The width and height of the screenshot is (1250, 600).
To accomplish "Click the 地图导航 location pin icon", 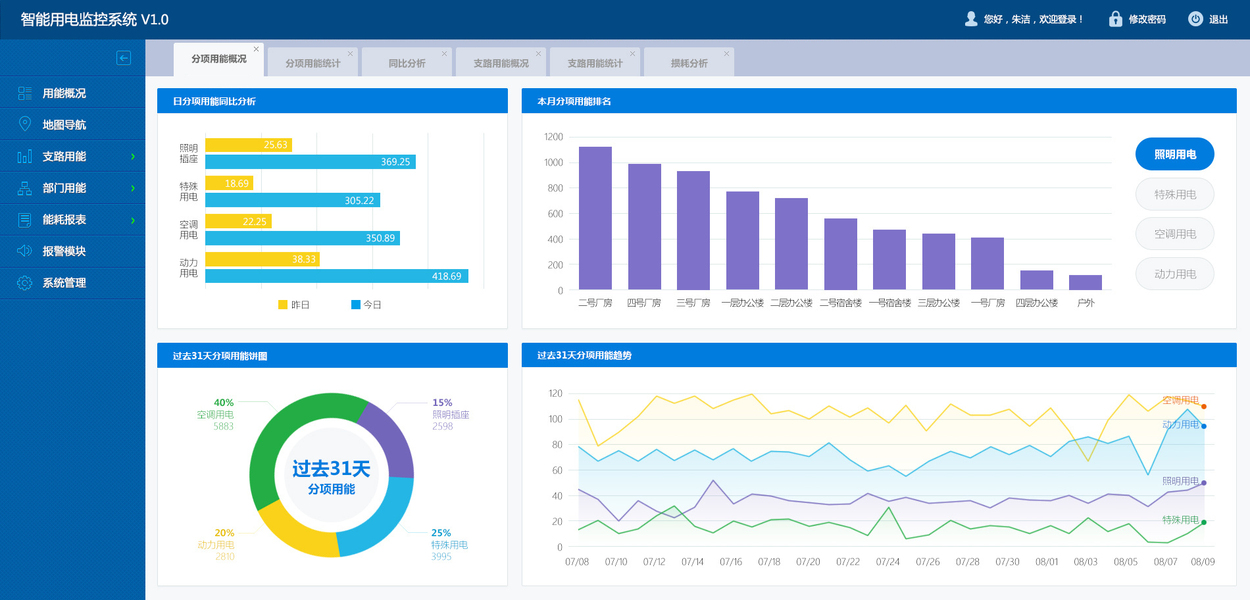I will pyautogui.click(x=24, y=124).
